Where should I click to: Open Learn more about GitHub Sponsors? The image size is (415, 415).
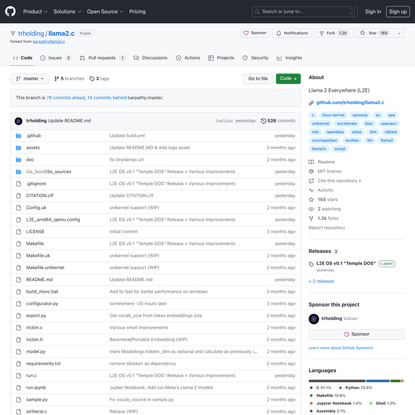click(x=341, y=348)
